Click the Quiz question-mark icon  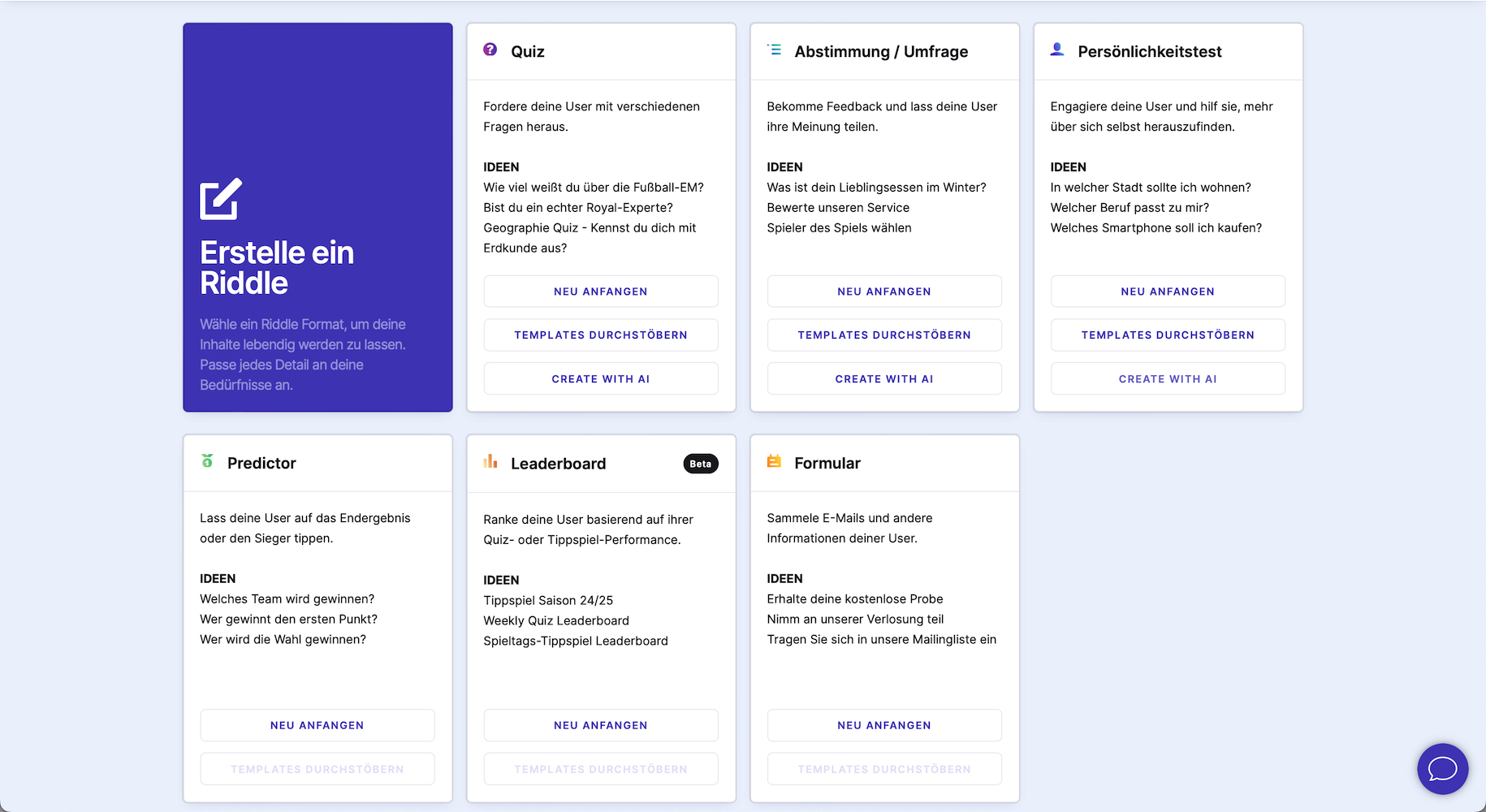pyautogui.click(x=489, y=50)
